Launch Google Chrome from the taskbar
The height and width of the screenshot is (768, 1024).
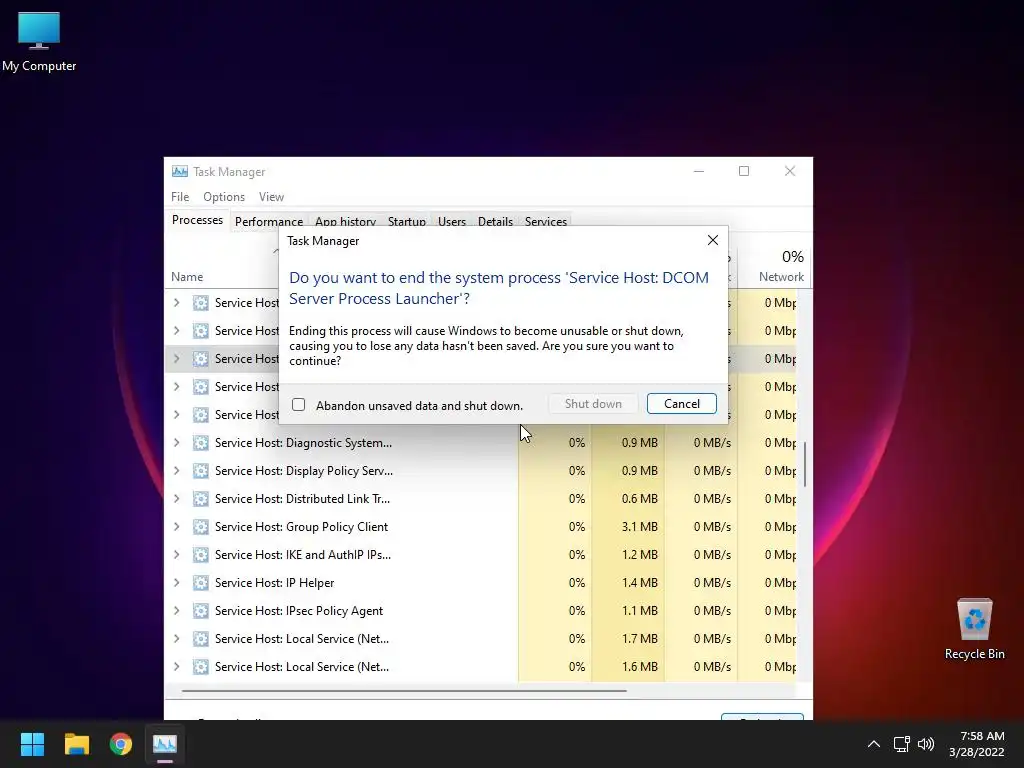(x=120, y=744)
